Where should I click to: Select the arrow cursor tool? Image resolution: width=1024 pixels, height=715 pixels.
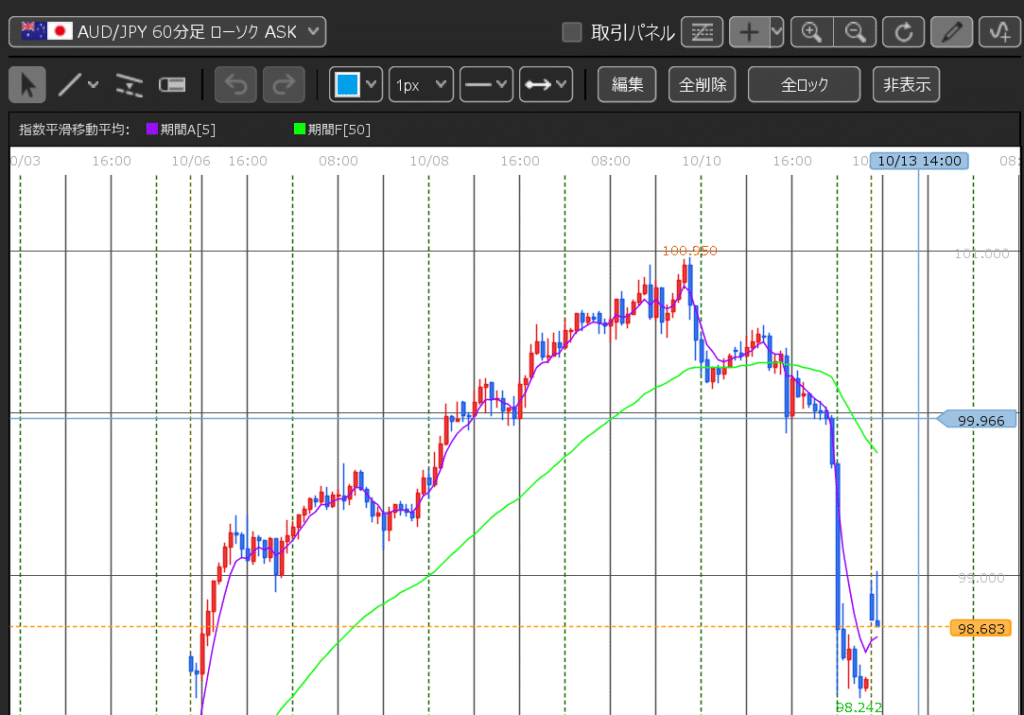pos(27,85)
